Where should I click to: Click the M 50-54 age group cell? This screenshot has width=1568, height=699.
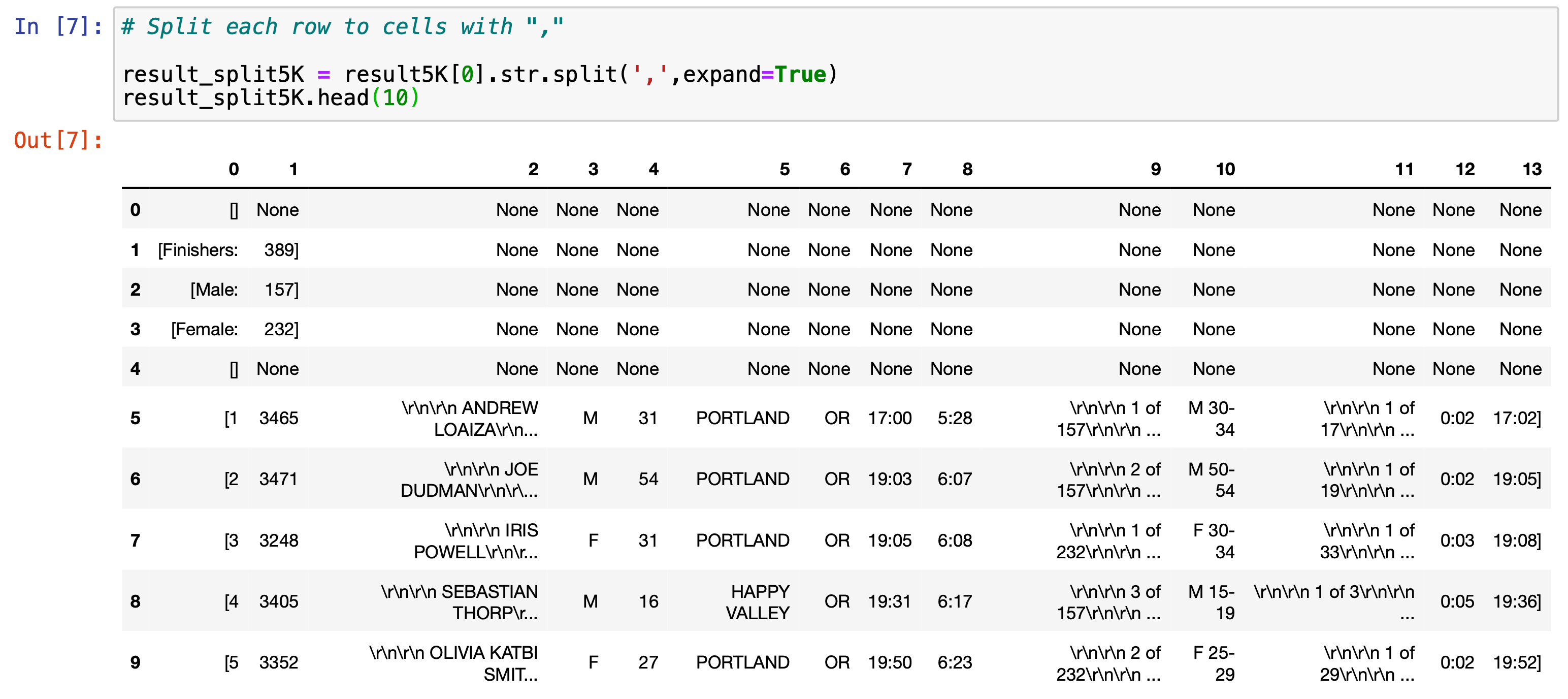(x=1212, y=480)
